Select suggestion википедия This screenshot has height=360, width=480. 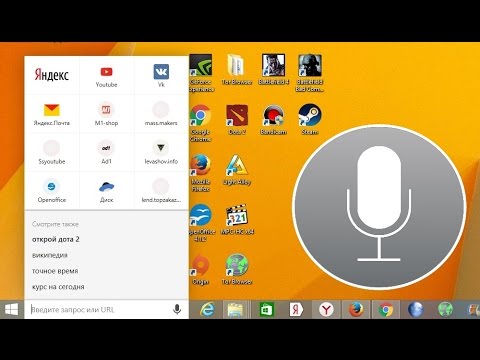pyautogui.click(x=50, y=255)
